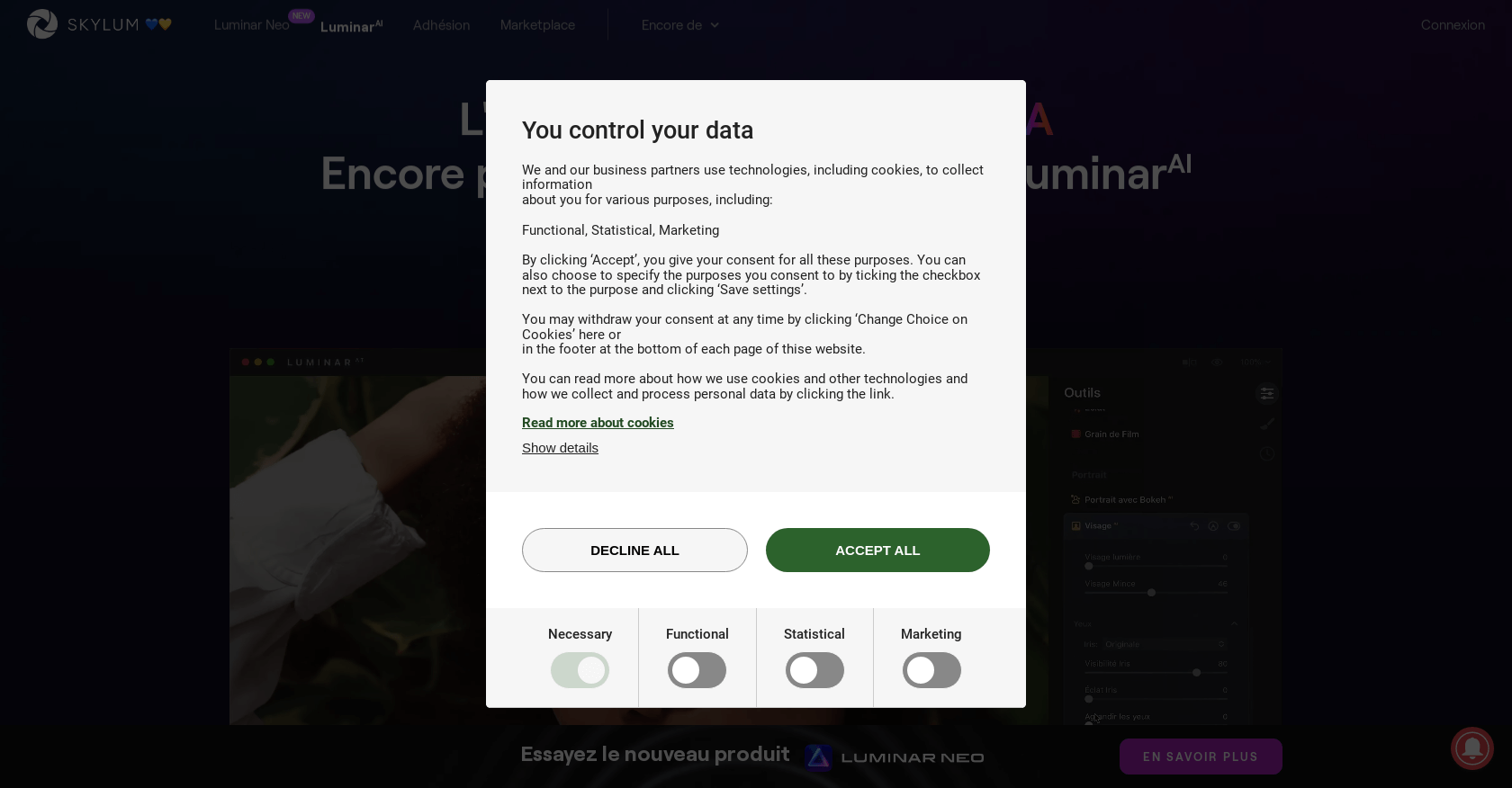Enable the Marketing cookies toggle
Viewport: 1512px width, 788px height.
tap(931, 670)
